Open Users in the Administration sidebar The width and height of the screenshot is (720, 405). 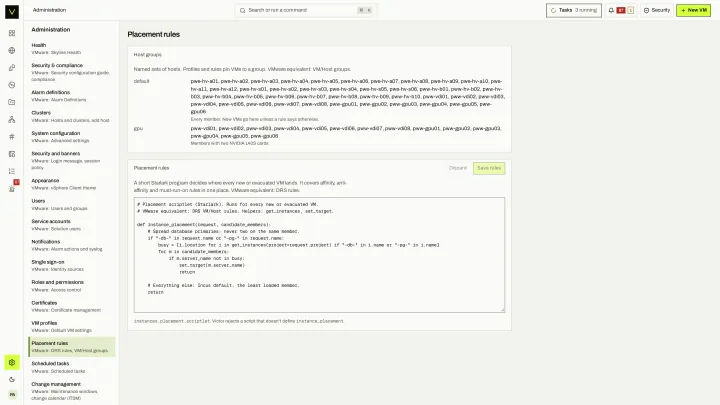tap(71, 204)
